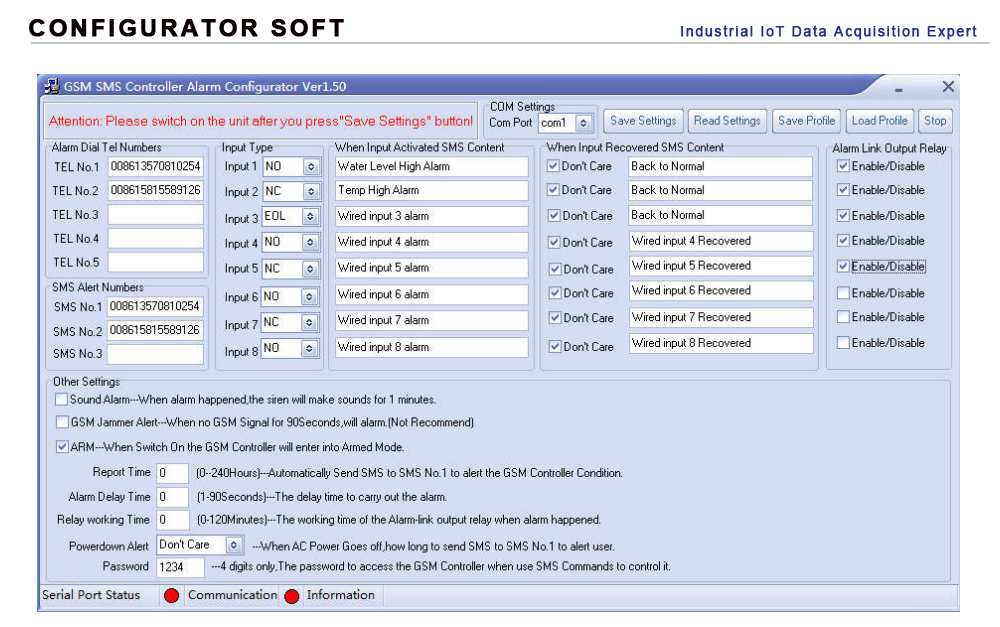Viewport: 1000px width, 627px height.
Task: Click the first Back to Normal field
Action: click(721, 166)
